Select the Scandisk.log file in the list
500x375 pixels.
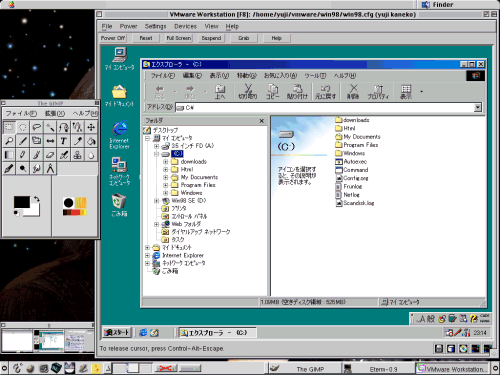(355, 203)
